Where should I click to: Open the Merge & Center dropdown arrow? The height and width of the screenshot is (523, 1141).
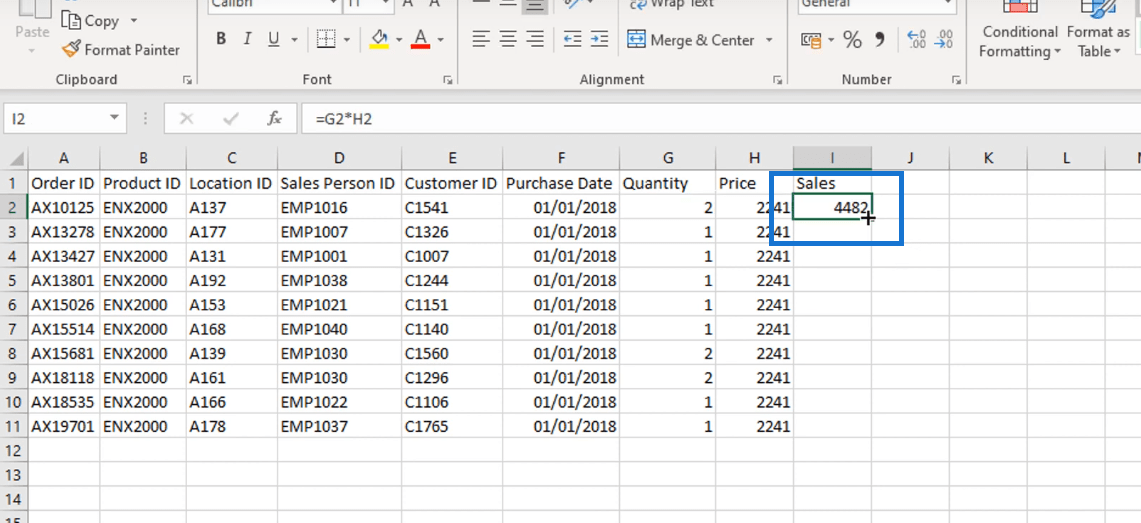point(769,39)
